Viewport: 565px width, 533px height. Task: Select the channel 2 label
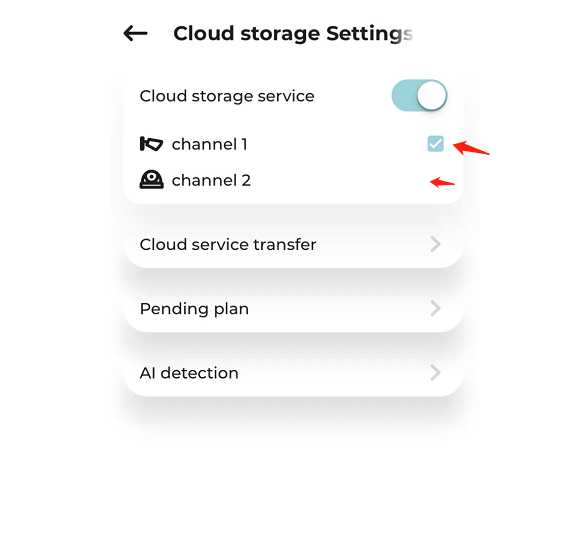pyautogui.click(x=211, y=180)
